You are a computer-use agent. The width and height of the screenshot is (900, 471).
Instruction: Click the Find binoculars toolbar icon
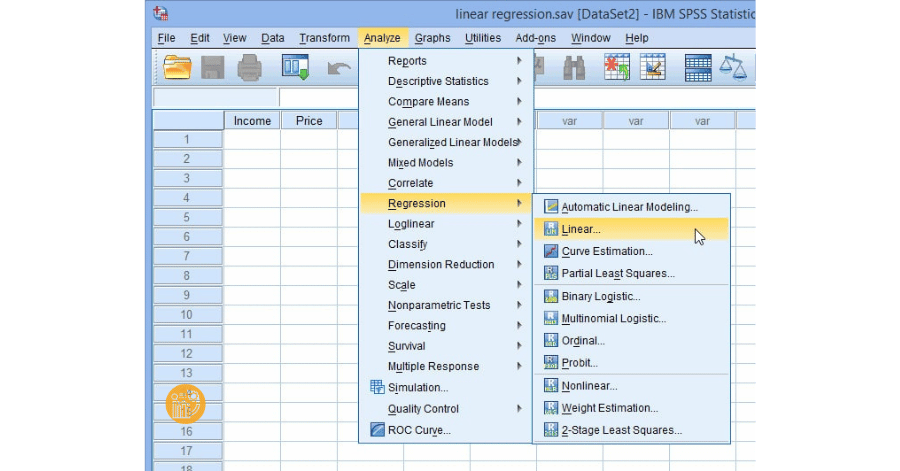click(x=573, y=68)
